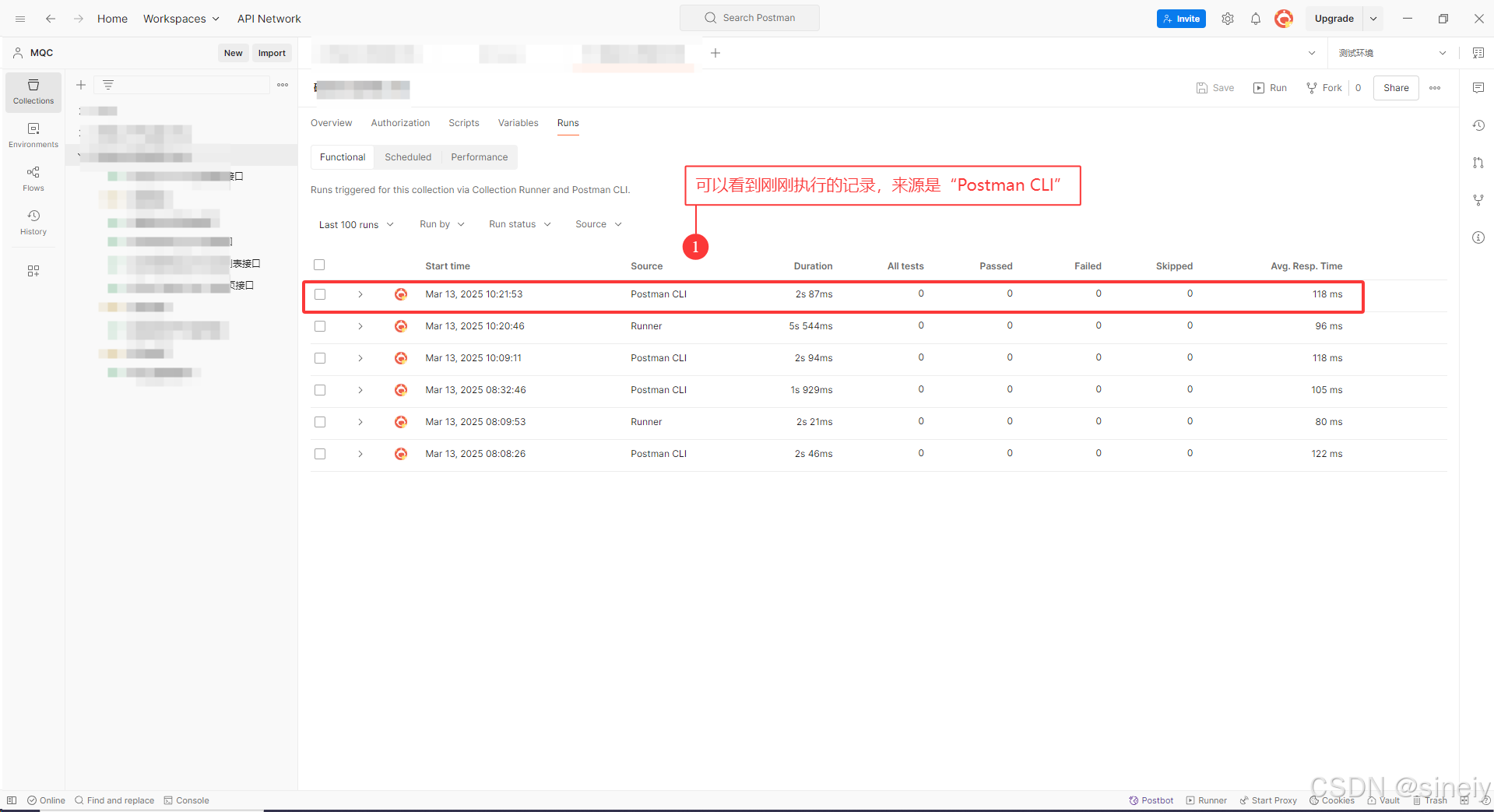Open the Environments sidebar panel

click(x=33, y=135)
